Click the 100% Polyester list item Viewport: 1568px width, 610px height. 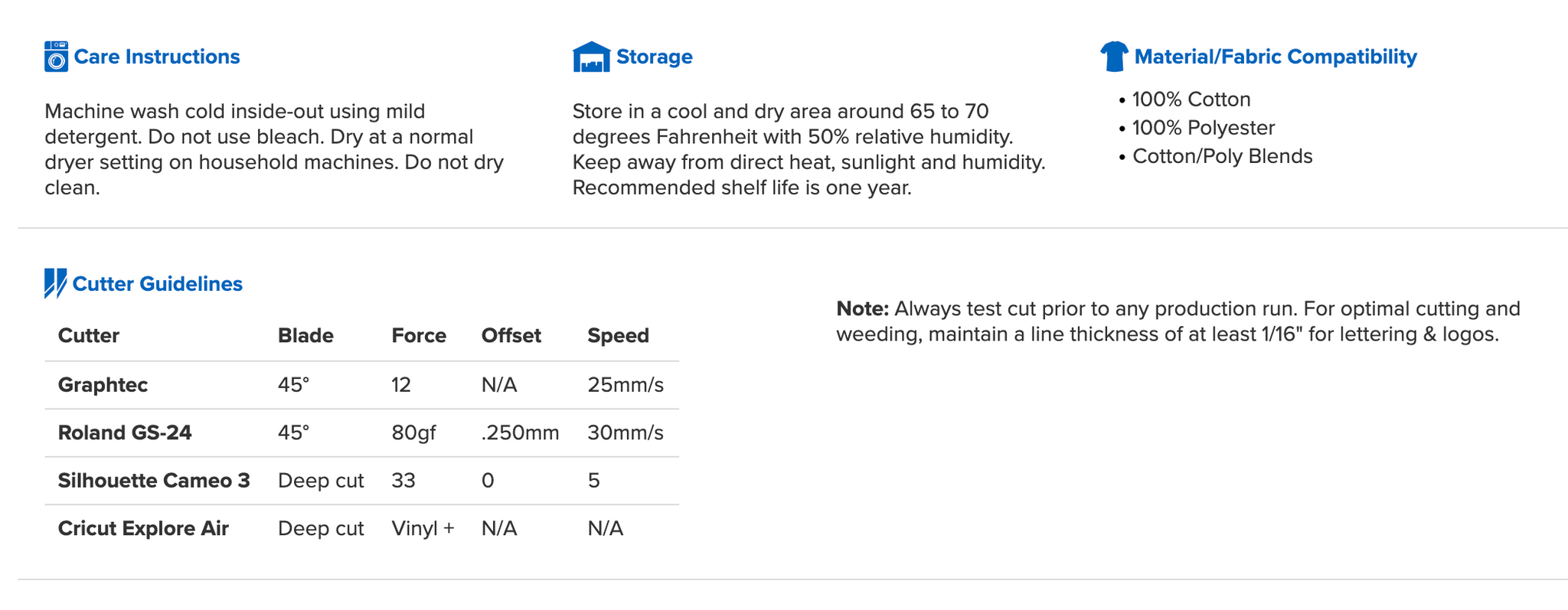[1203, 128]
